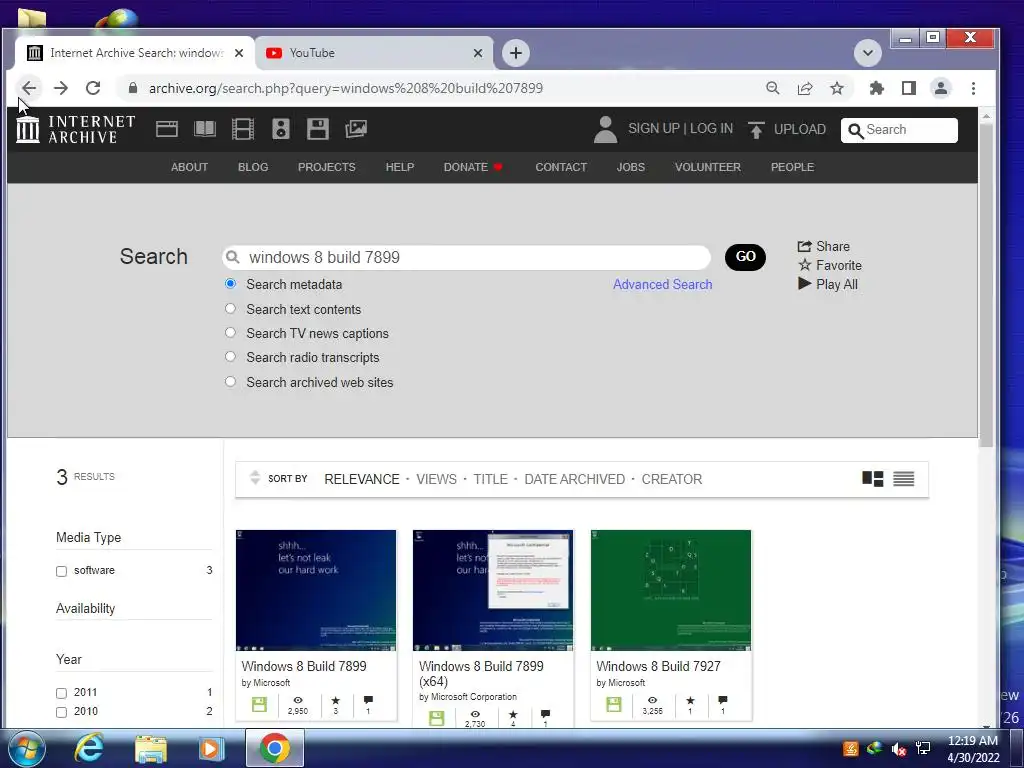Open the Video film strip icon
Viewport: 1024px width, 768px height.
(x=243, y=129)
